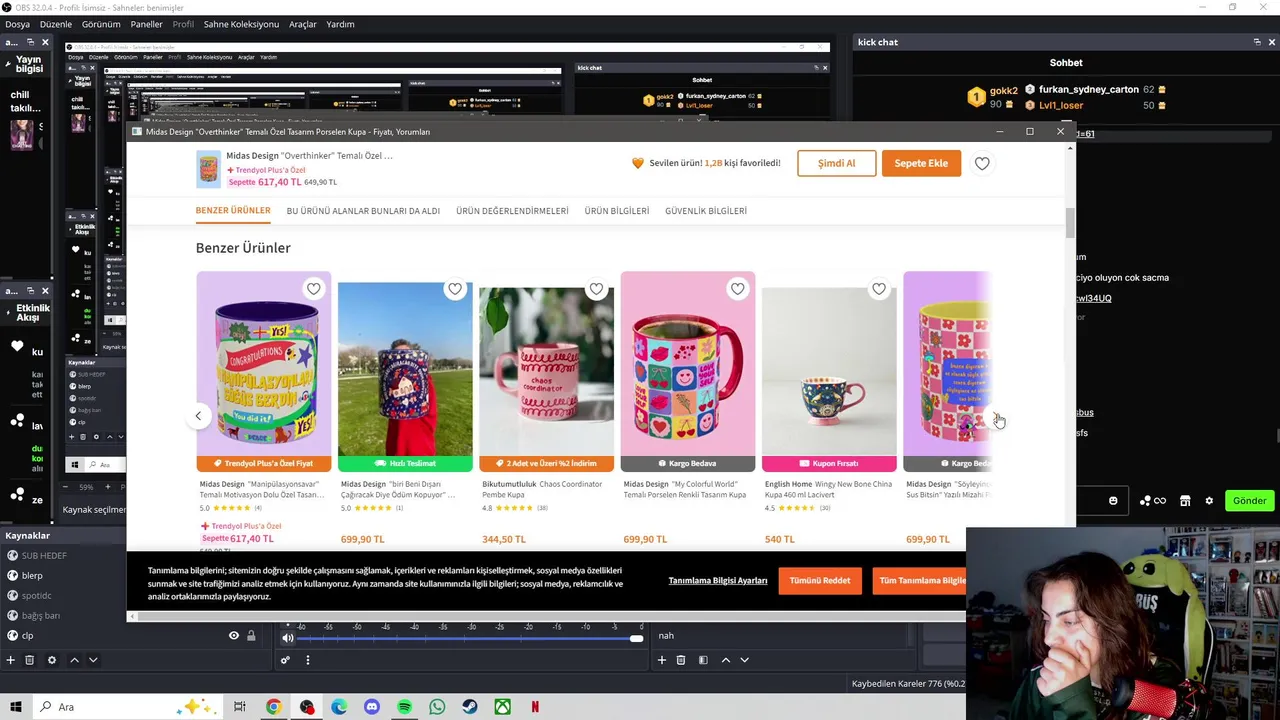Open the emoji picker in kick chat

[x=1113, y=501]
